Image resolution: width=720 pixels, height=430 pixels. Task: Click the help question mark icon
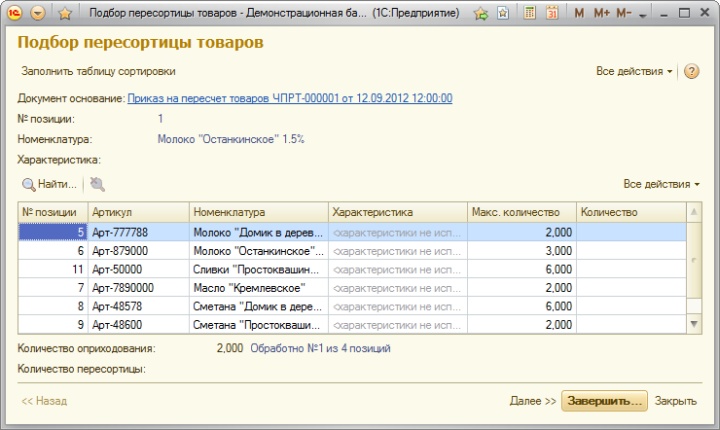point(692,71)
